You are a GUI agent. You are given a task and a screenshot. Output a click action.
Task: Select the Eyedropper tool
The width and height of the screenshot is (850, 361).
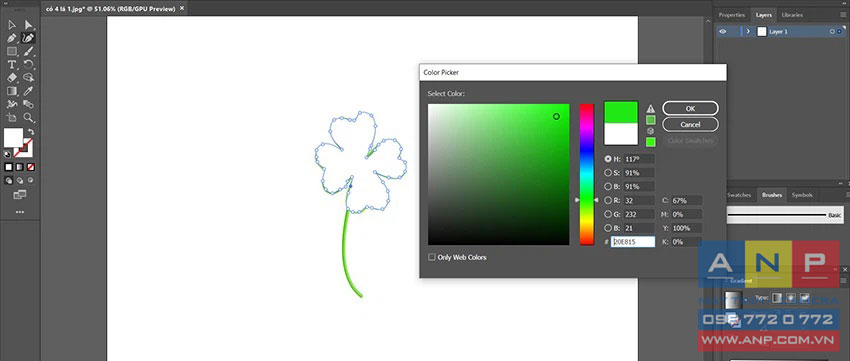tap(29, 91)
